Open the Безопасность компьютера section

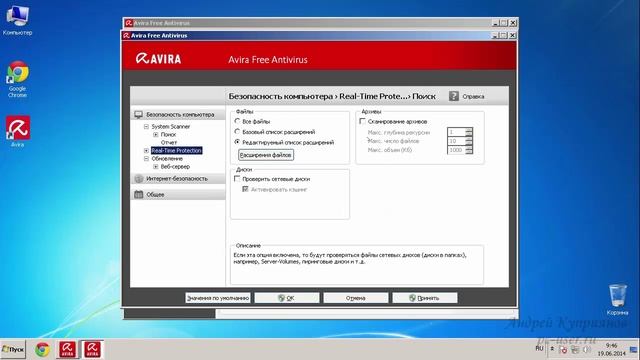[x=178, y=114]
